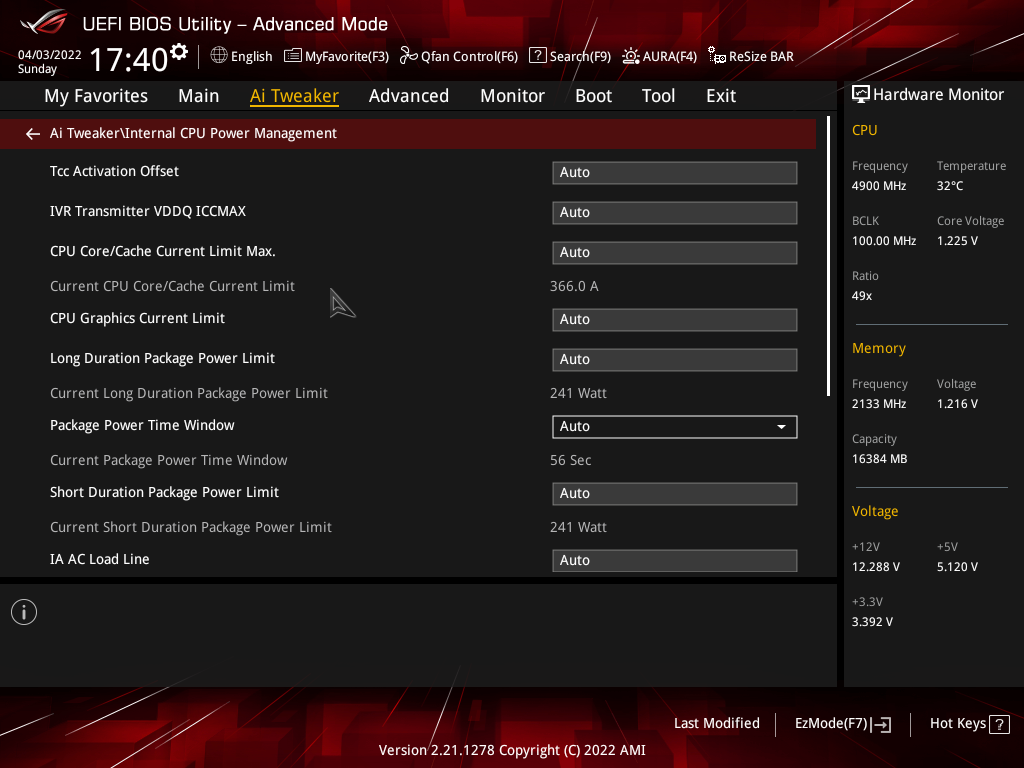The height and width of the screenshot is (768, 1024).
Task: Select the Ai Tweaker tab
Action: click(294, 96)
